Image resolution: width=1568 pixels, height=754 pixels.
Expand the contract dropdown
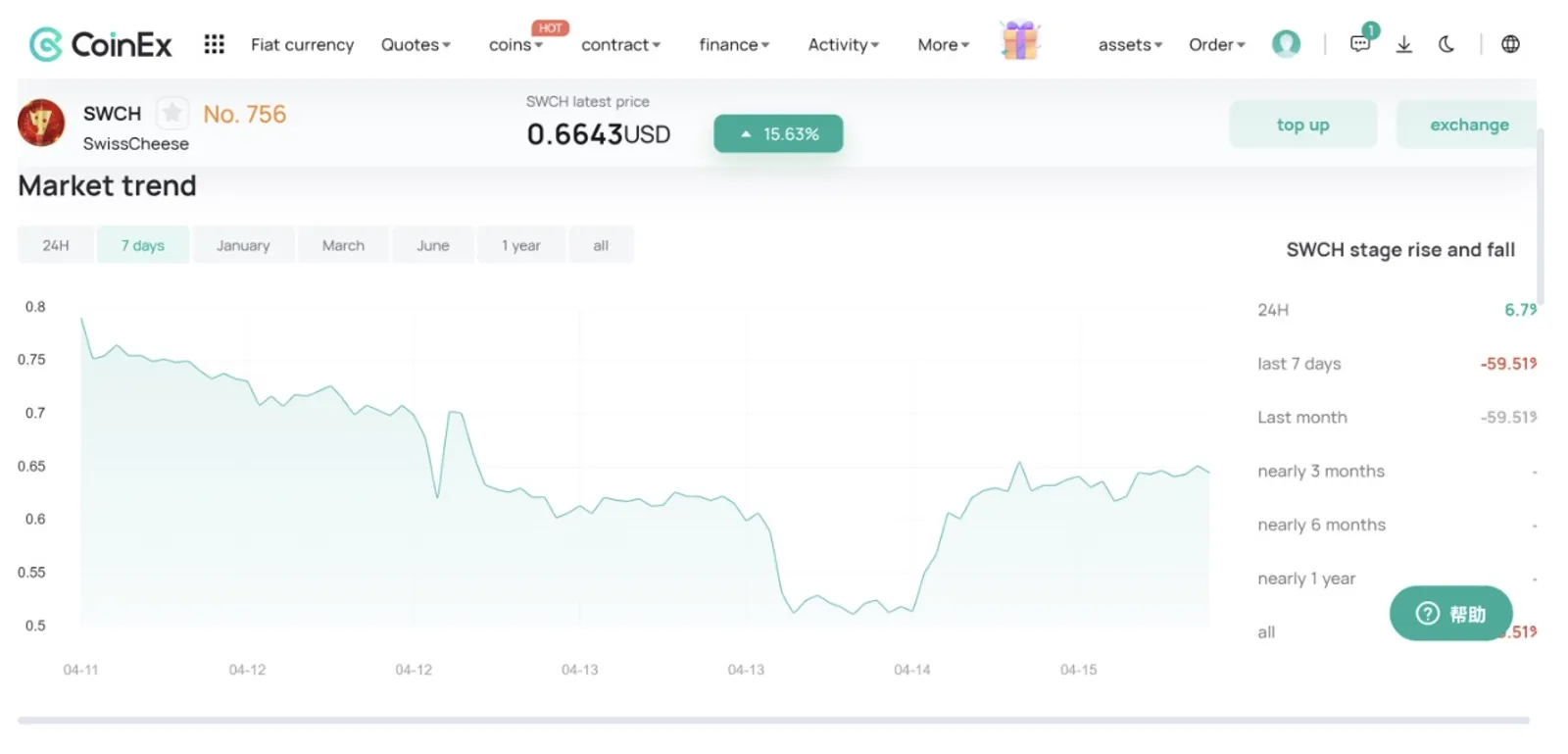pos(620,45)
